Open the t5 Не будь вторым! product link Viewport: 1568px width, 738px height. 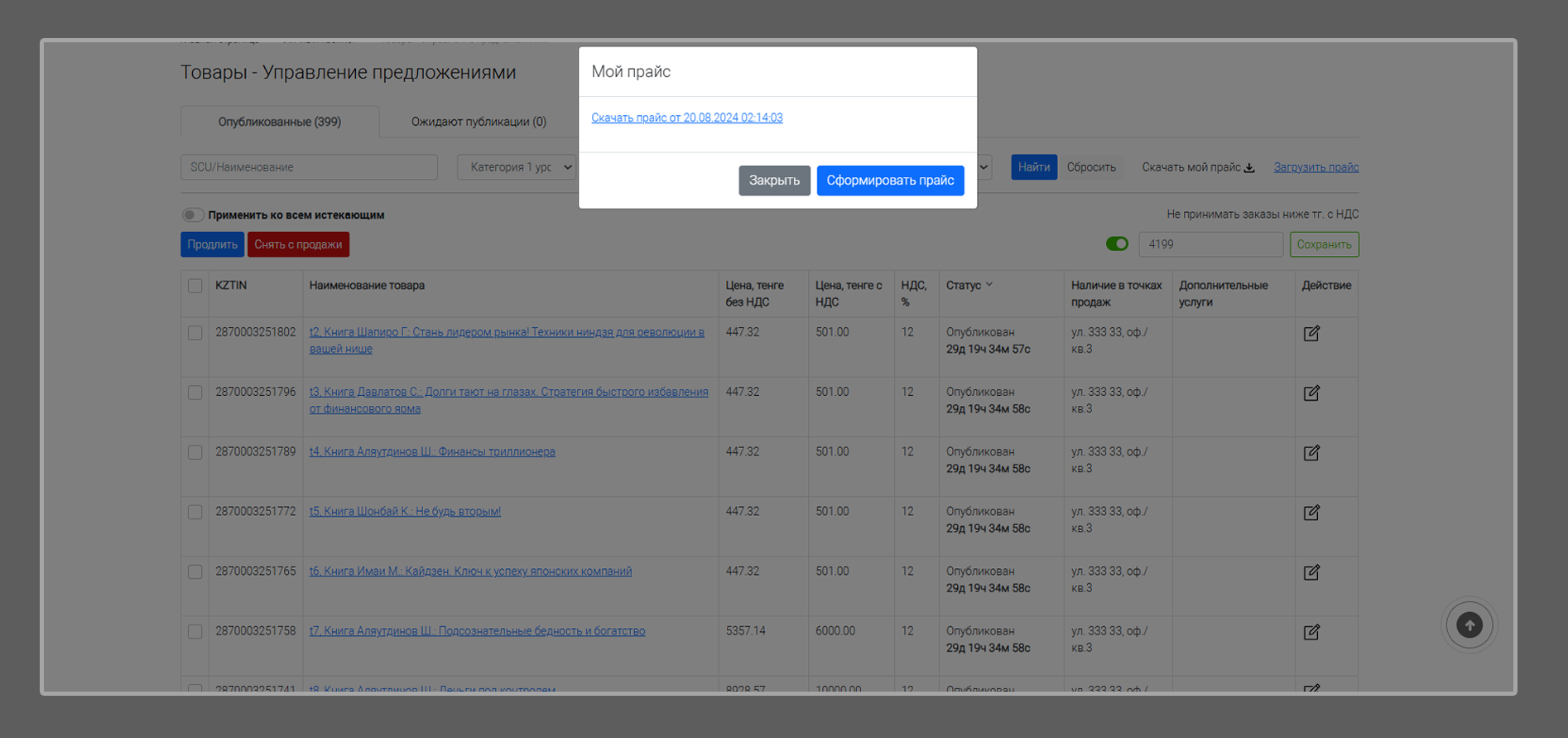405,511
